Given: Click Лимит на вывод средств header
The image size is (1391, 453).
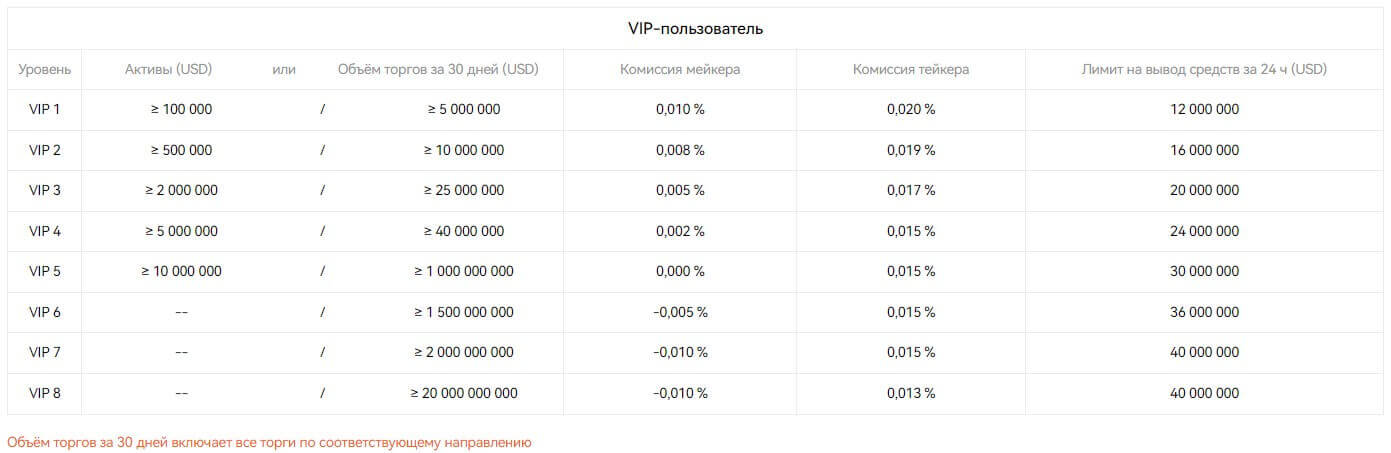Looking at the screenshot, I should [x=1204, y=69].
